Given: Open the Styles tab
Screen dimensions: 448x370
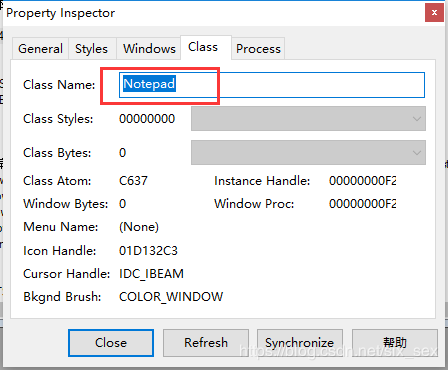Looking at the screenshot, I should click(92, 49).
